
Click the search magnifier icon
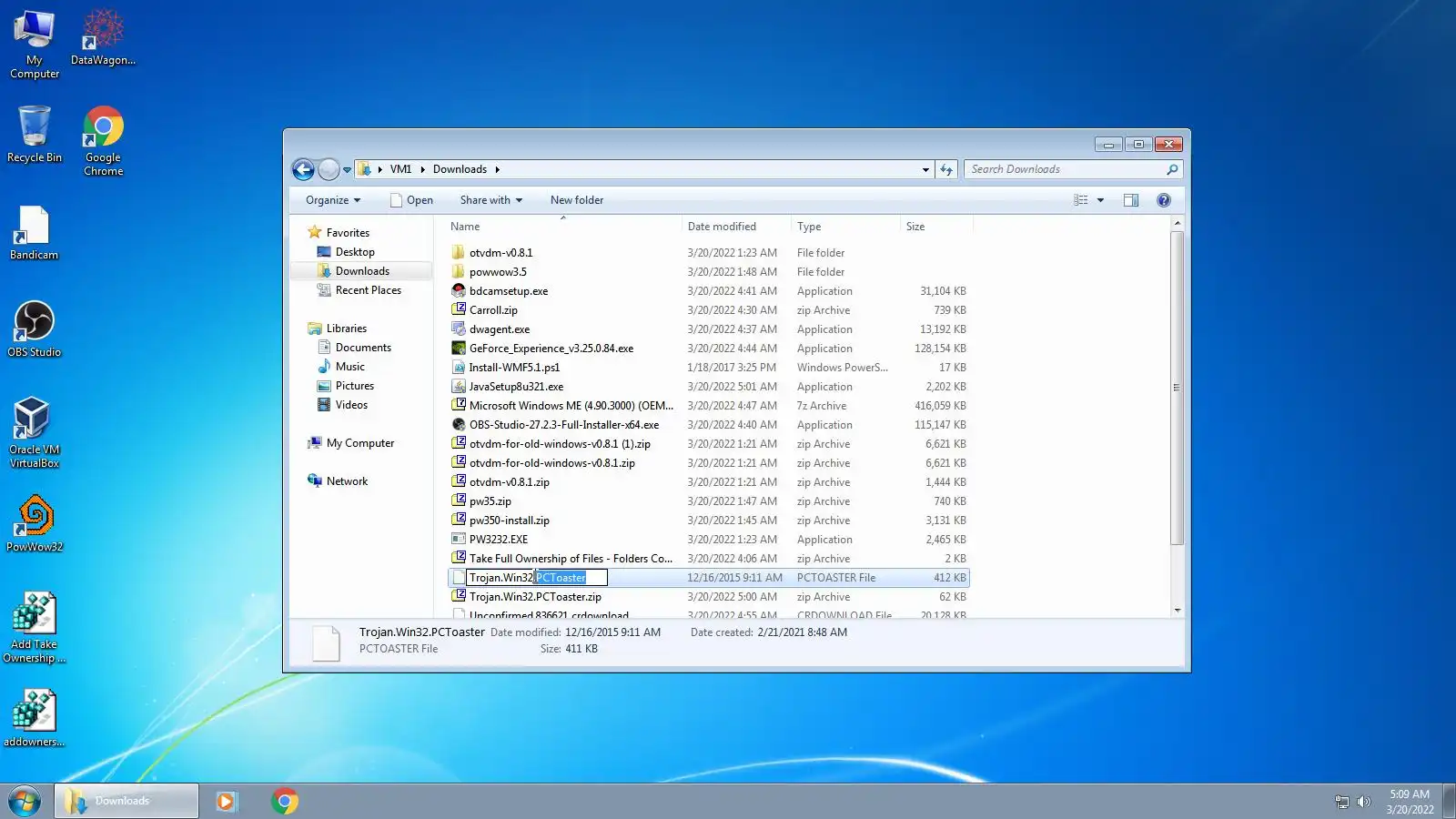pos(1172,169)
